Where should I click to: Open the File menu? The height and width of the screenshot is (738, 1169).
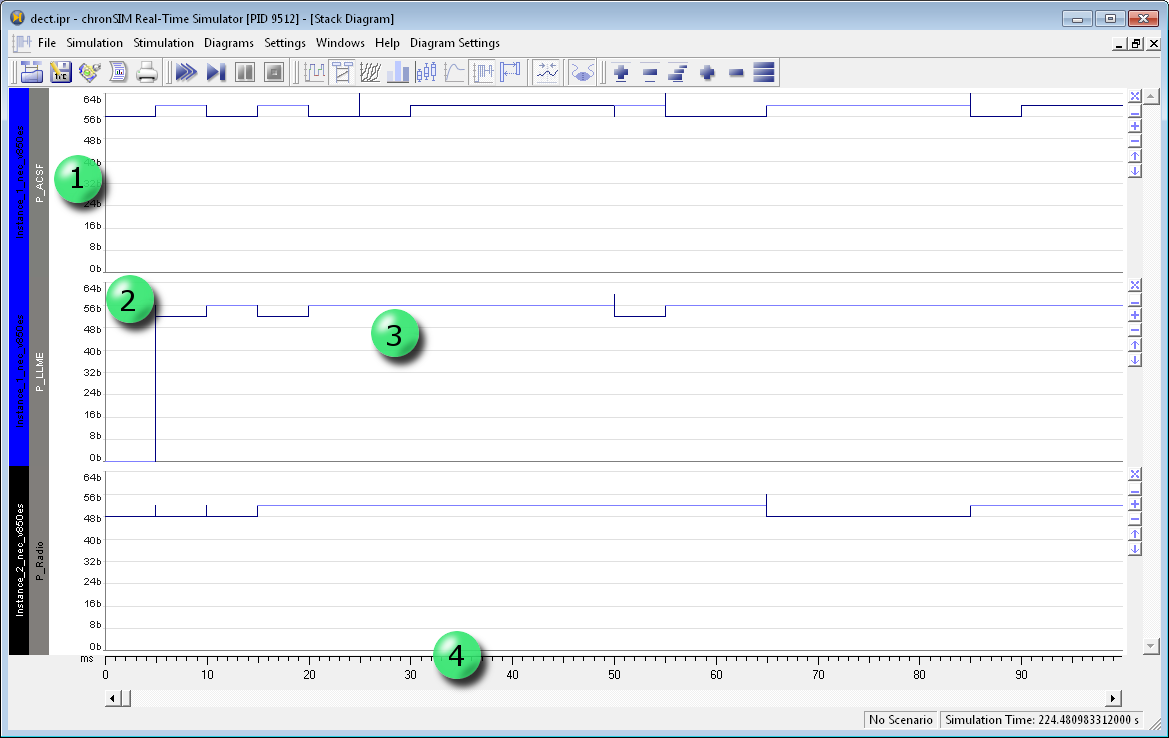pyautogui.click(x=47, y=43)
